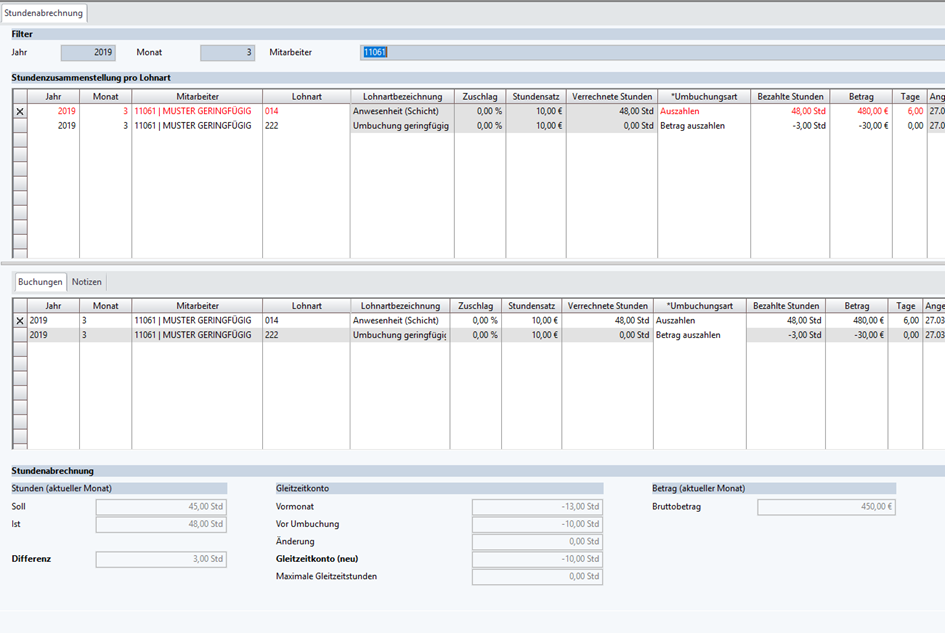Click the Bruttobetrag field showing 450,00 €
This screenshot has width=945, height=633.
(x=826, y=507)
